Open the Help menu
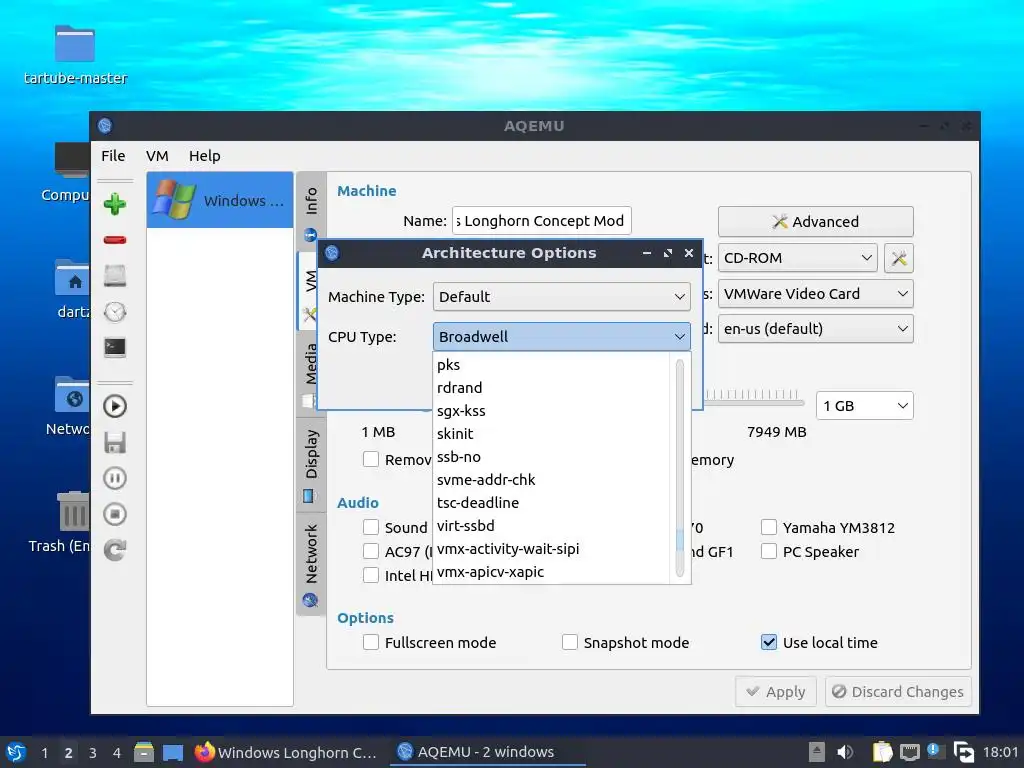 pyautogui.click(x=204, y=155)
